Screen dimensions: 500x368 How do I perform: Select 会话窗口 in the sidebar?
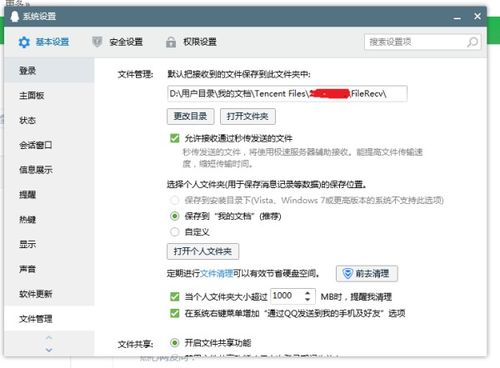coord(49,145)
